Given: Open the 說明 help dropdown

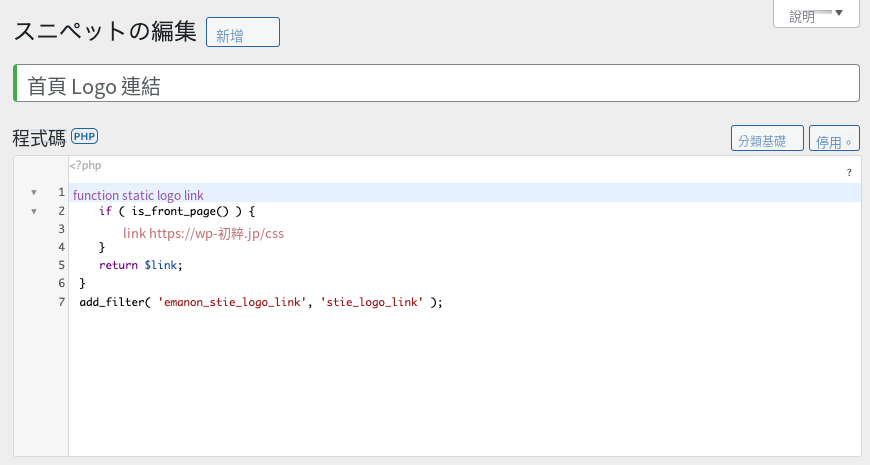Looking at the screenshot, I should click(816, 14).
